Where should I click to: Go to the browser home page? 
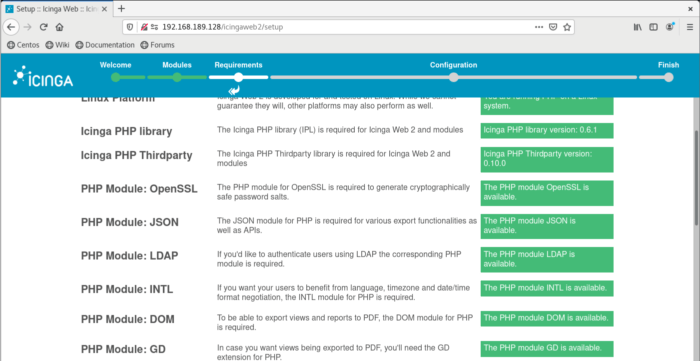tap(59, 27)
